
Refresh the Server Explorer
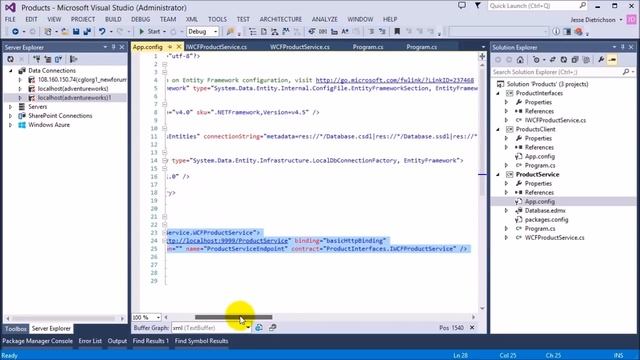pos(10,60)
